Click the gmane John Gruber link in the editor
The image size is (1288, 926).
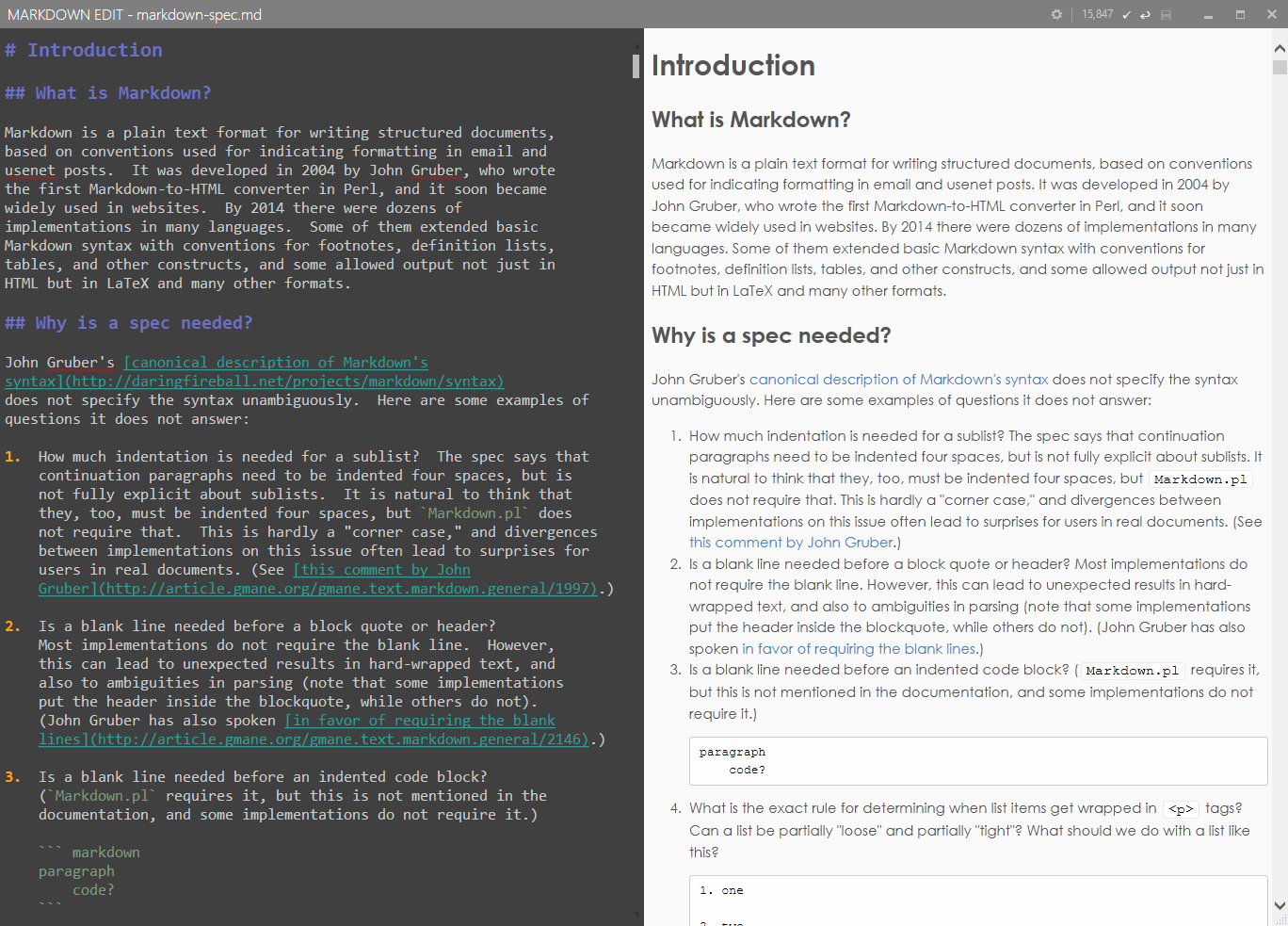click(320, 588)
